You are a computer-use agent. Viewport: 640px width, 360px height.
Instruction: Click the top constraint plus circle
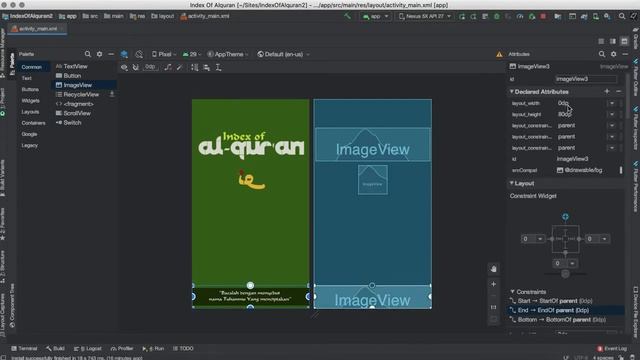(565, 216)
